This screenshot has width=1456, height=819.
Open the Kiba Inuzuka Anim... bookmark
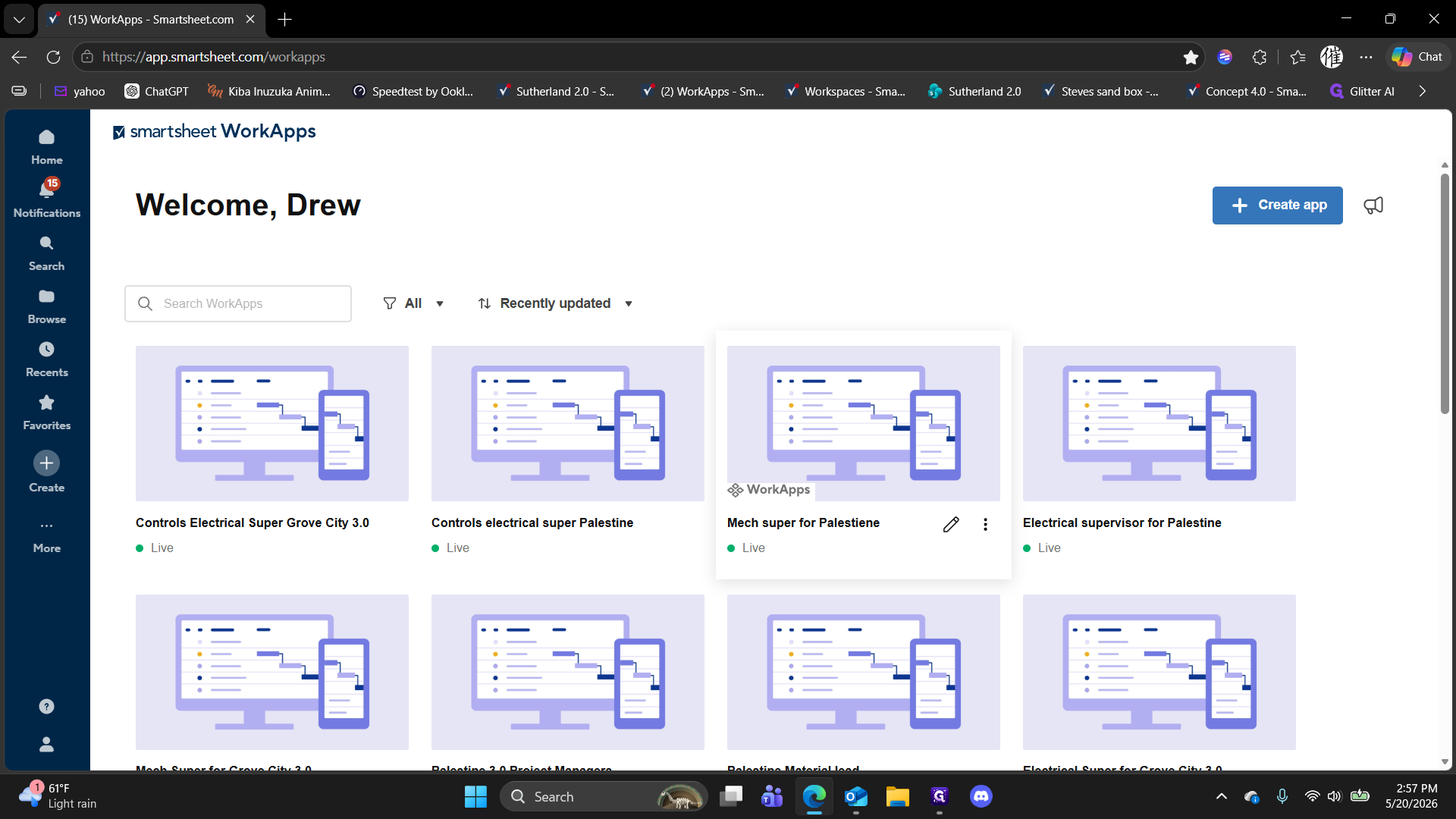coord(269,91)
